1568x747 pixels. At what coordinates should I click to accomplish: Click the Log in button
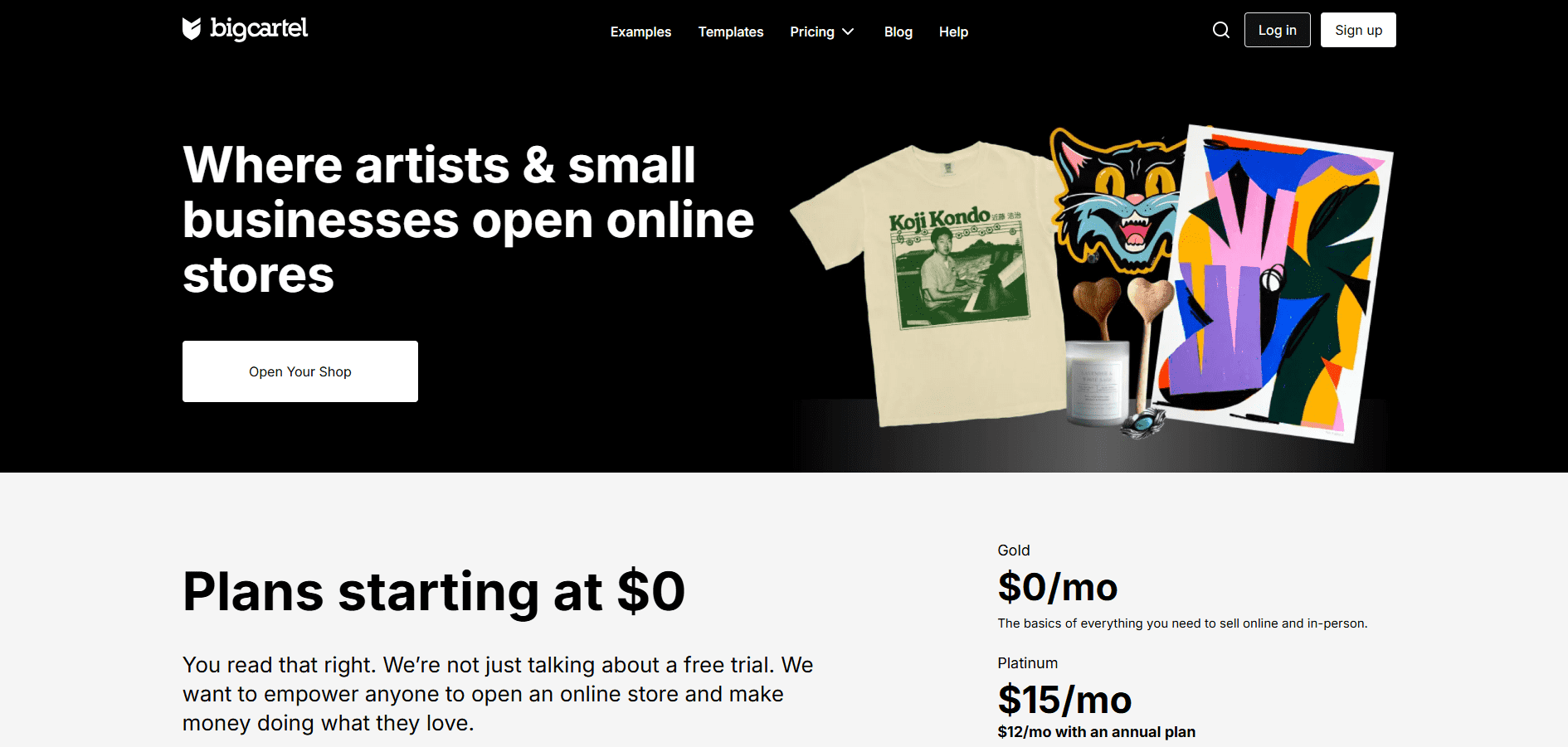(1277, 30)
